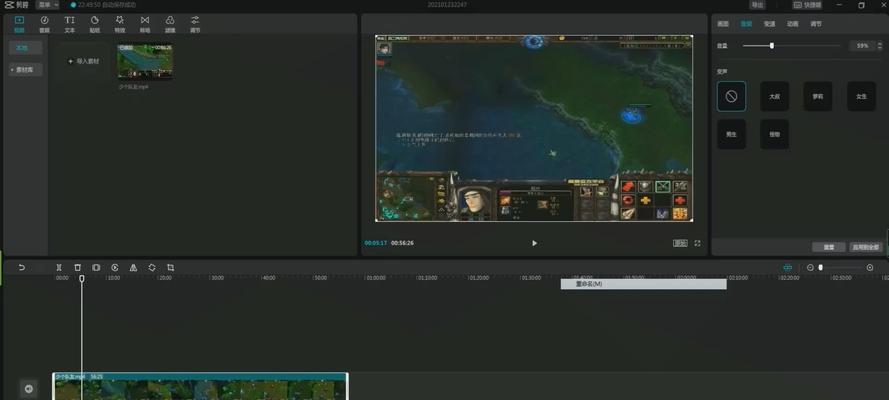
Task: Expand the Material library (素材库) category
Action: click(x=26, y=70)
